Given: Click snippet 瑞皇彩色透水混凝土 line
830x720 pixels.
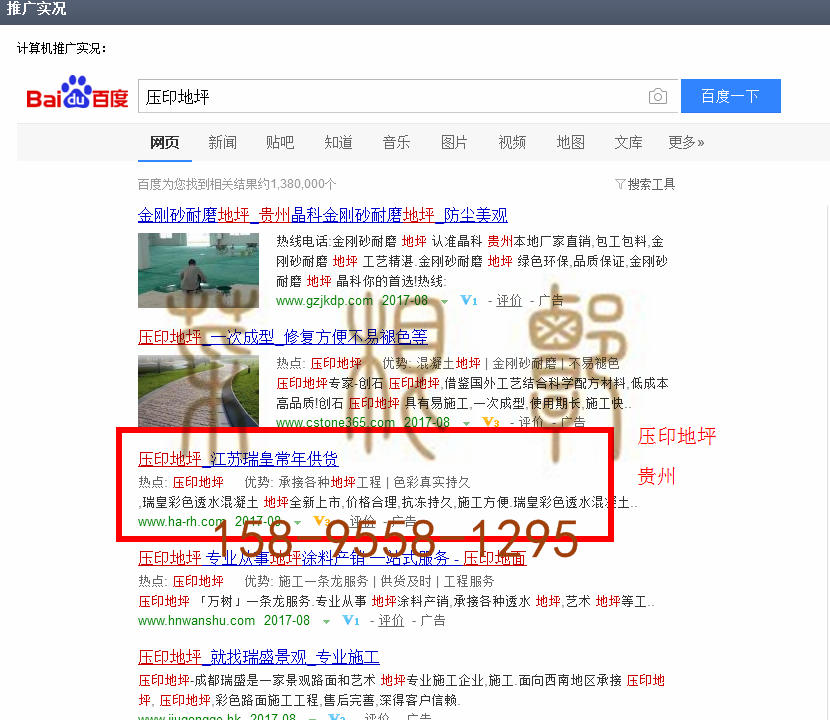Looking at the screenshot, I should (389, 502).
